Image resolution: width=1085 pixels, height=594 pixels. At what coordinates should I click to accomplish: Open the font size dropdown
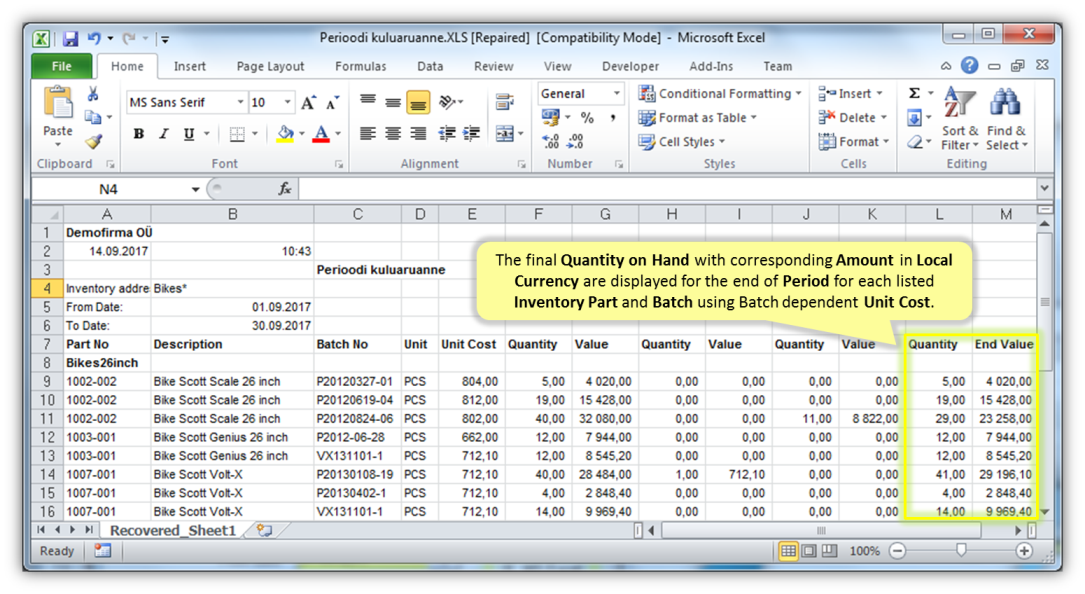288,102
